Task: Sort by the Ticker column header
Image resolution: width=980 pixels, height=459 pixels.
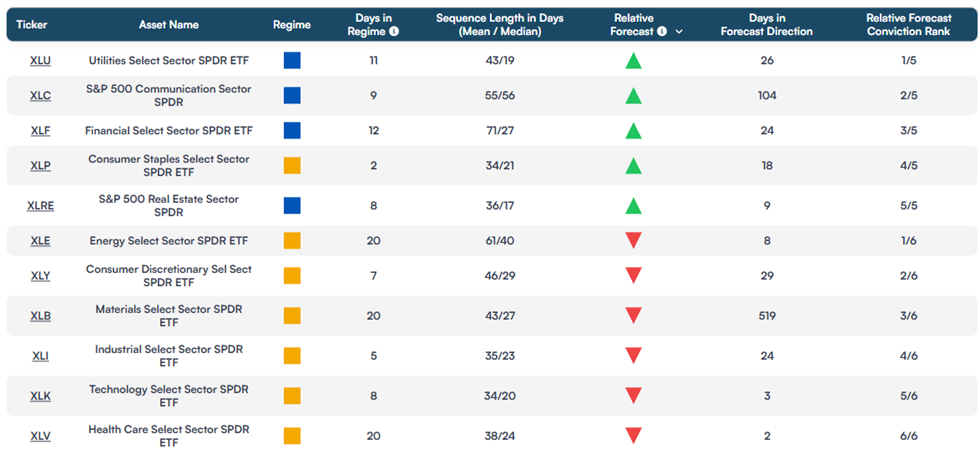Action: point(32,25)
